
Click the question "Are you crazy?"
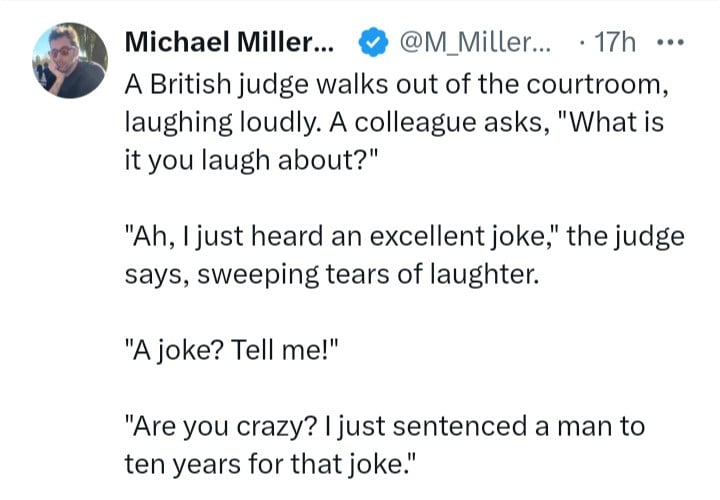pos(220,427)
